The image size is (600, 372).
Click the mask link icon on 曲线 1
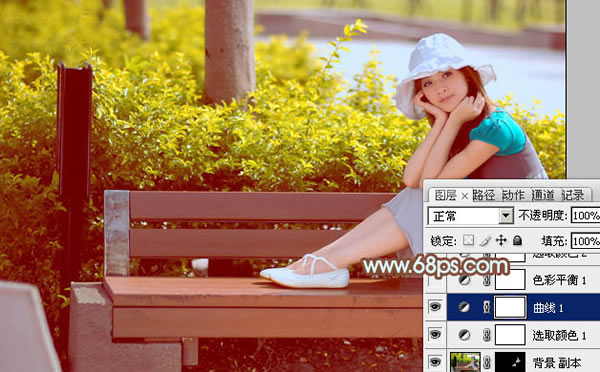tap(487, 307)
